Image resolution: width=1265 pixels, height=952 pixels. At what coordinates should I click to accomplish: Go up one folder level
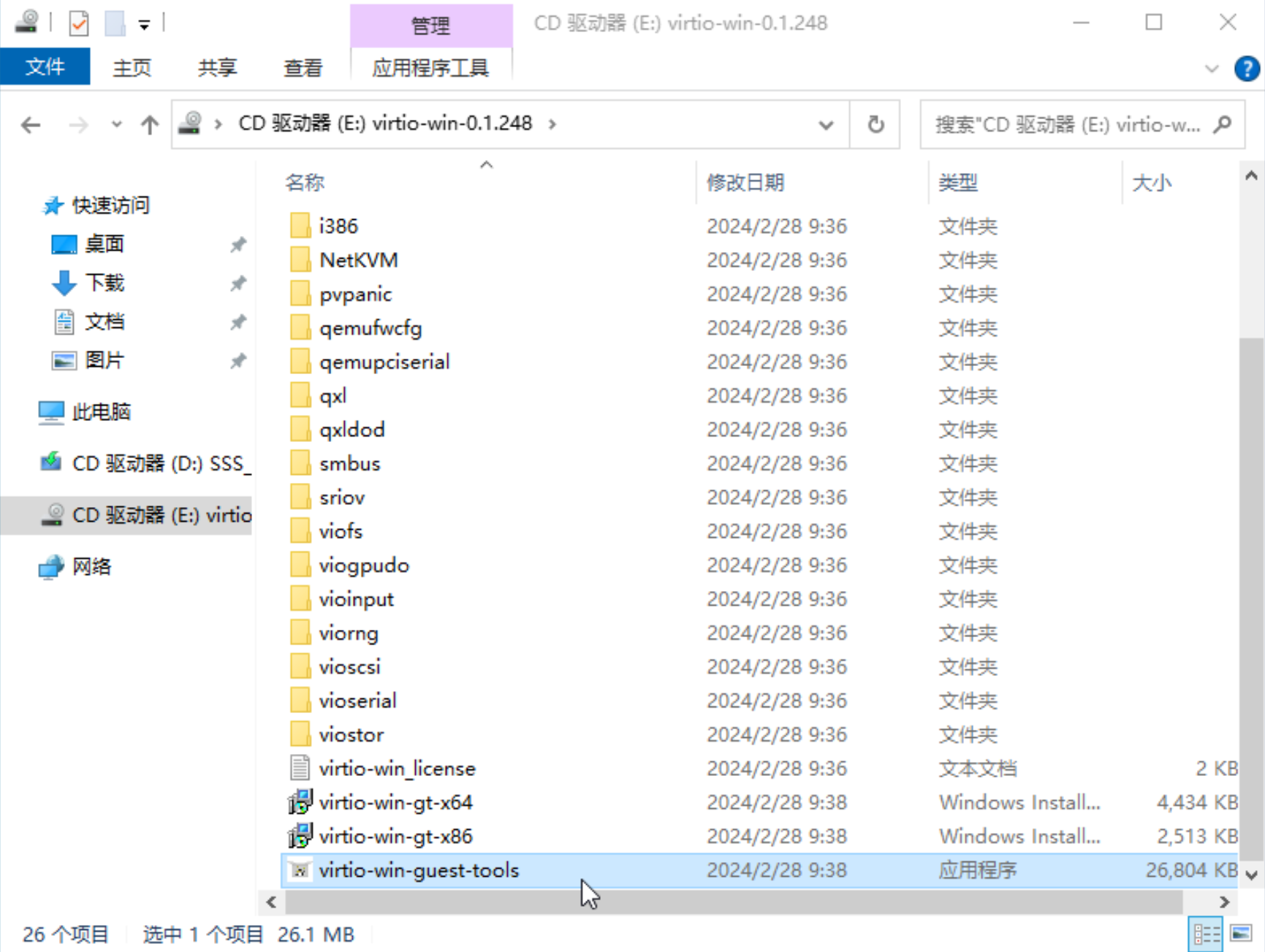(x=150, y=125)
